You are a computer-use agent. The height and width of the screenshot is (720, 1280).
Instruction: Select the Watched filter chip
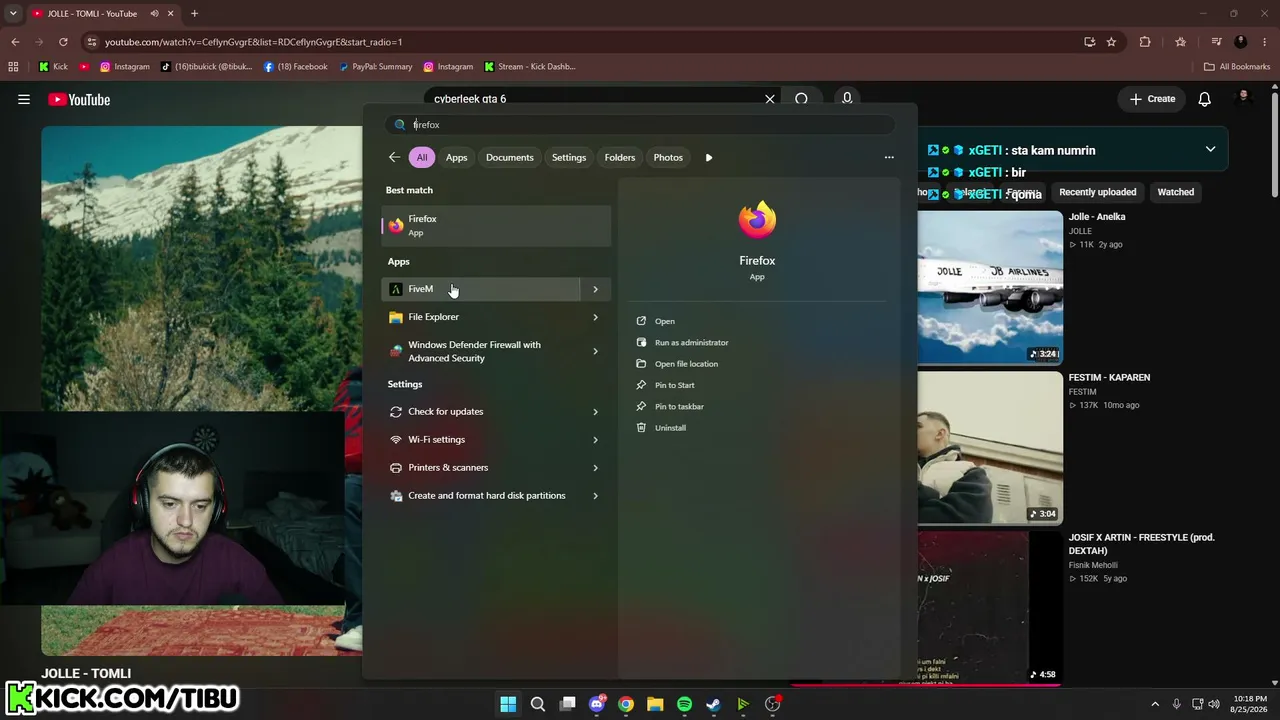coord(1176,192)
